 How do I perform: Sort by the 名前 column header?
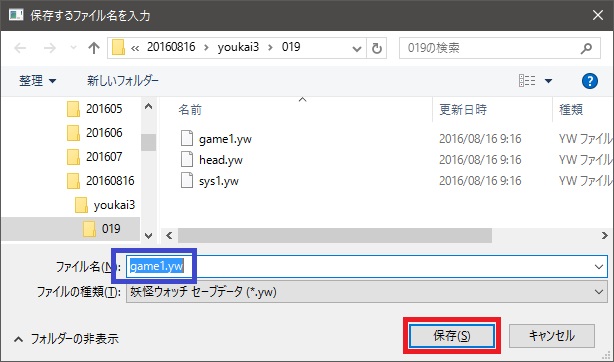190,110
